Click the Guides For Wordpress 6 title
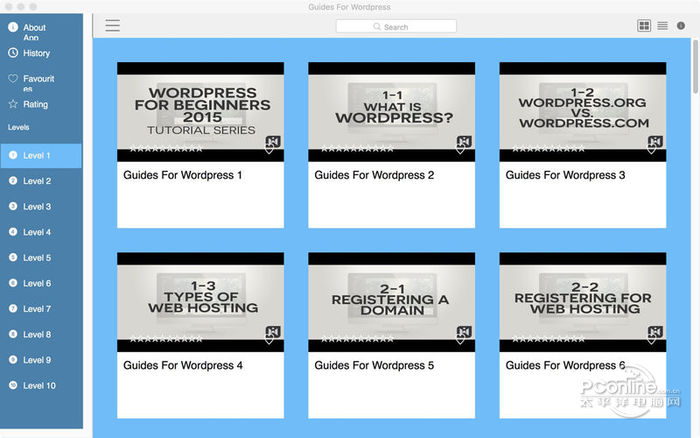700x438 pixels. (565, 365)
